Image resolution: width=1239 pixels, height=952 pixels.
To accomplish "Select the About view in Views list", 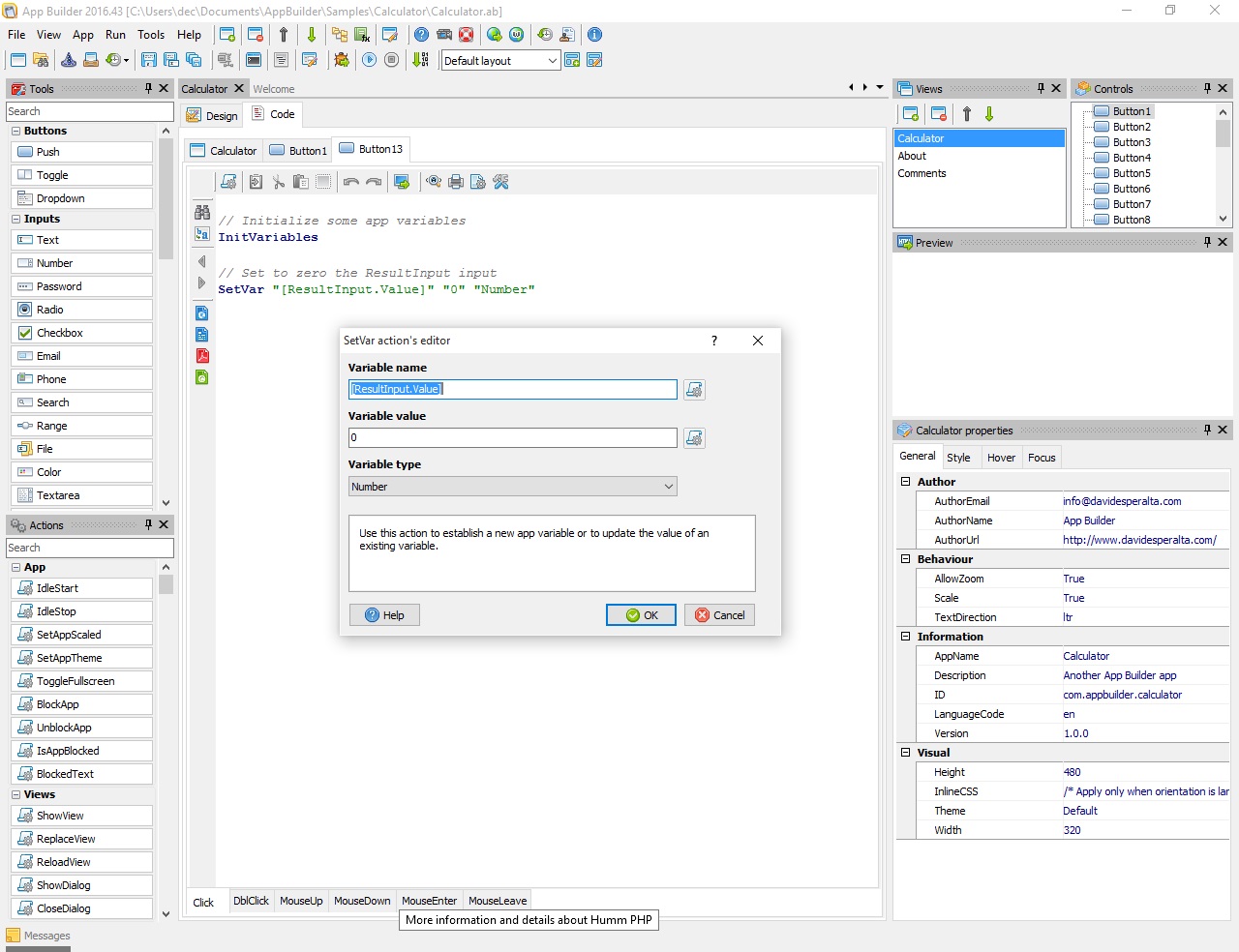I will pyautogui.click(x=912, y=156).
